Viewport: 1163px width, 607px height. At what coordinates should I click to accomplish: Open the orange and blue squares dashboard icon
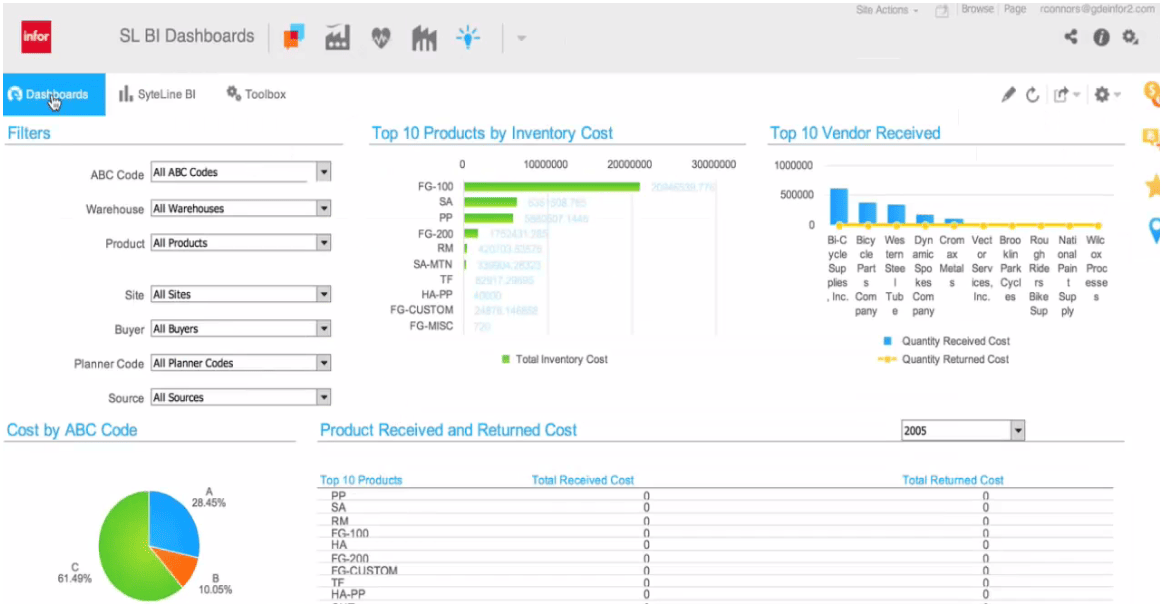click(294, 36)
